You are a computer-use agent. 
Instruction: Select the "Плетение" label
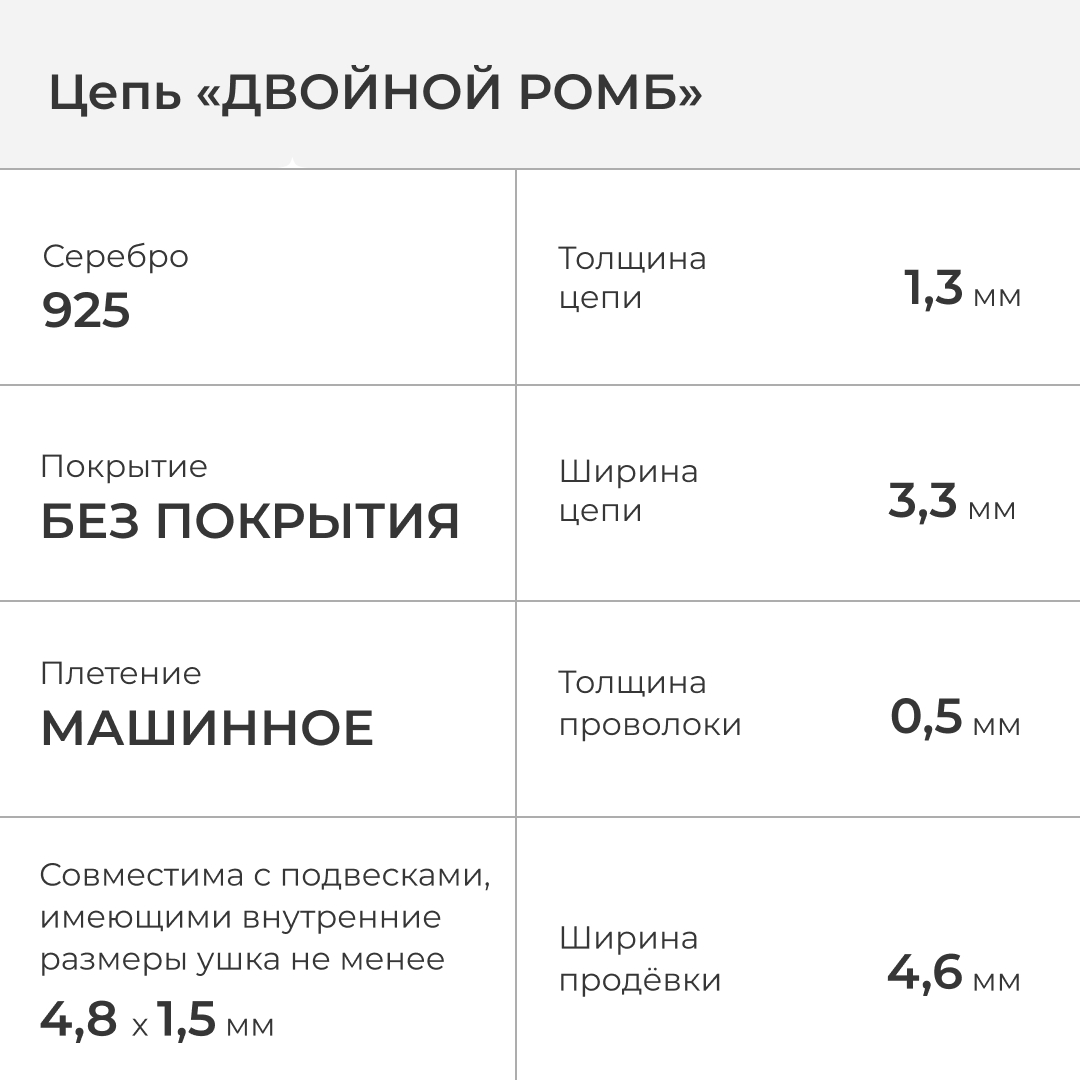point(121,673)
